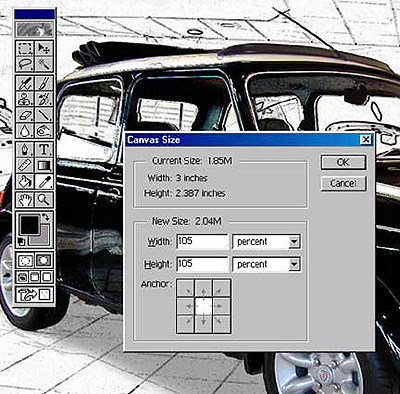Open the foreground color picker

pos(29,225)
